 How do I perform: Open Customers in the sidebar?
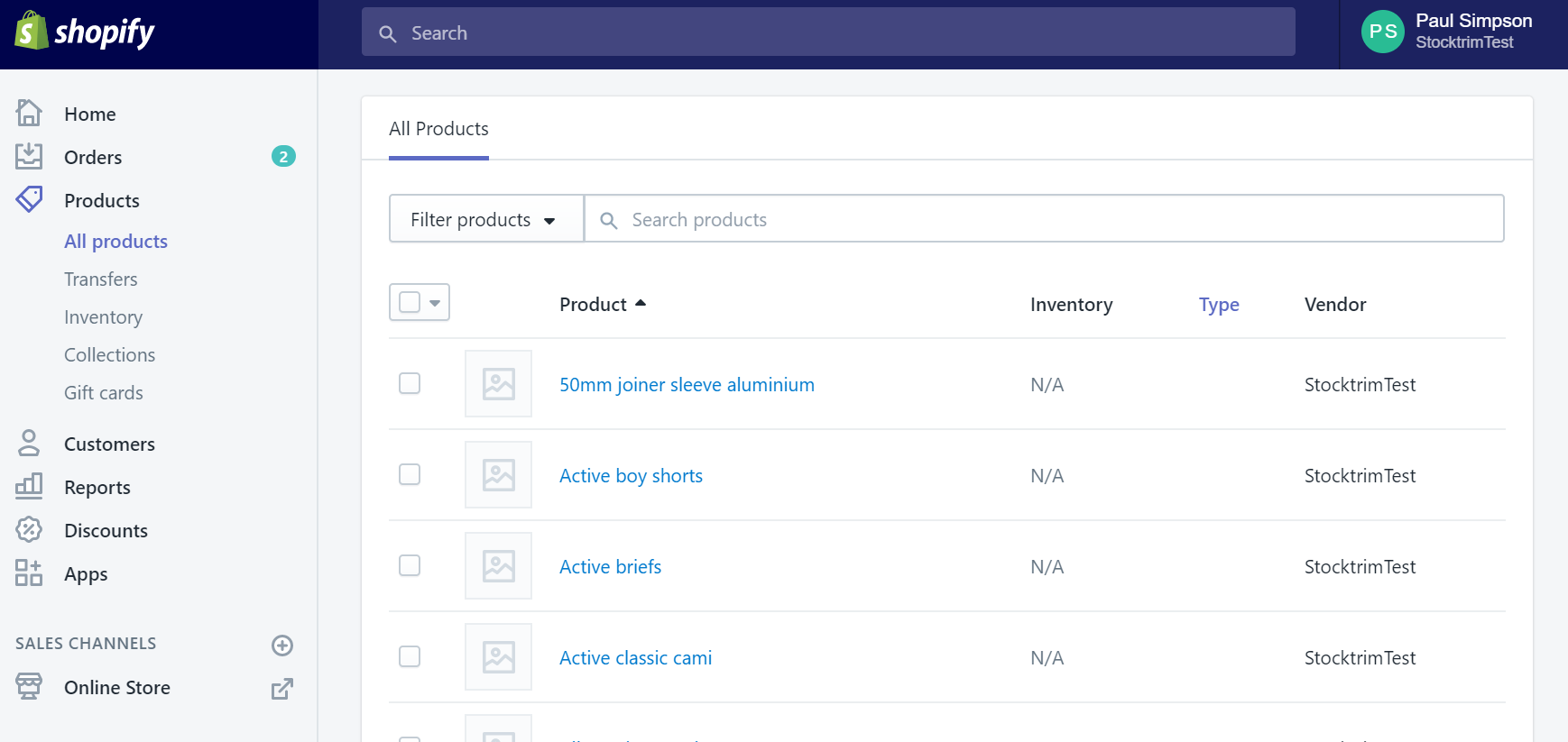(x=109, y=444)
